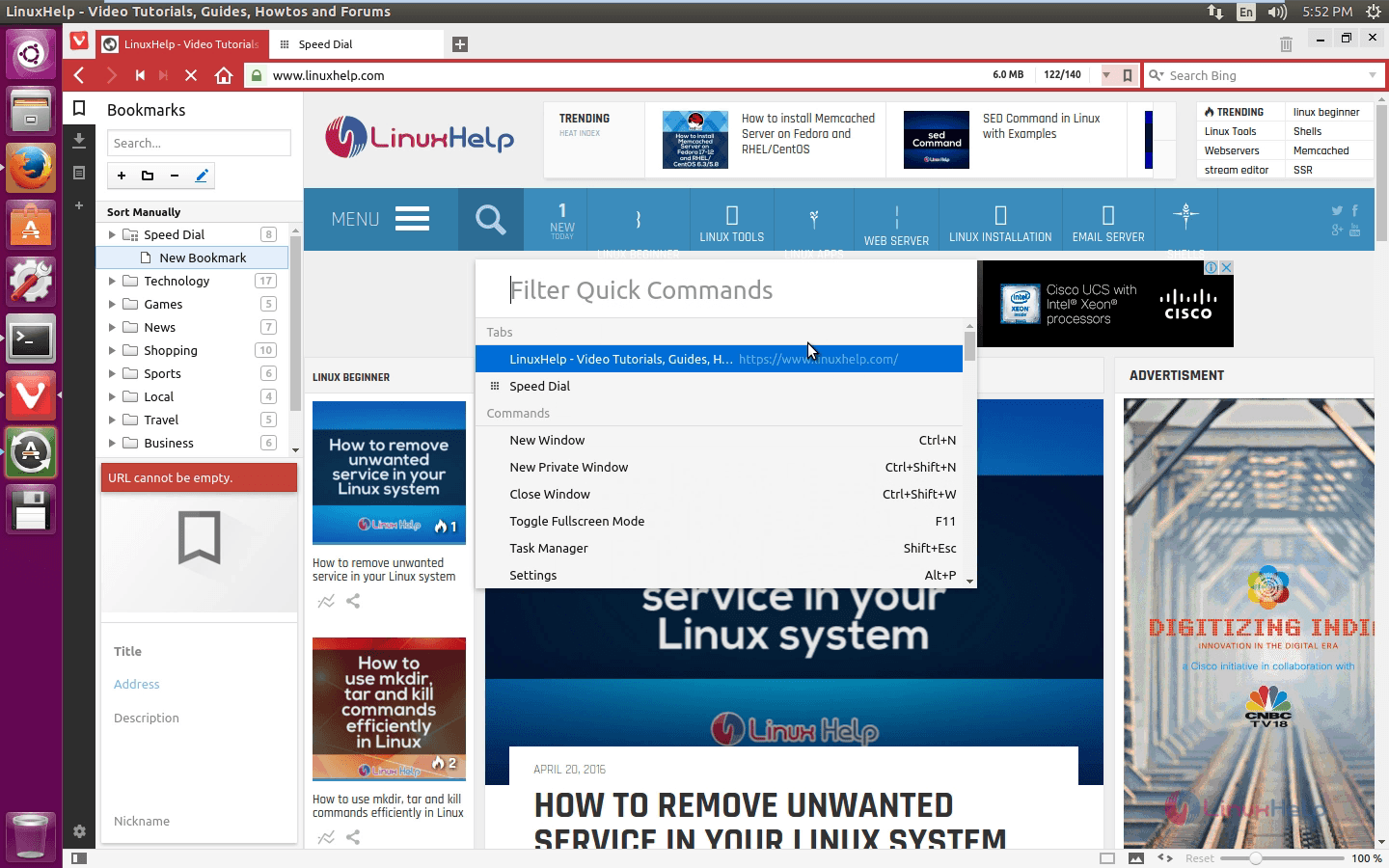Toggle images loading in status bar

click(x=1136, y=857)
